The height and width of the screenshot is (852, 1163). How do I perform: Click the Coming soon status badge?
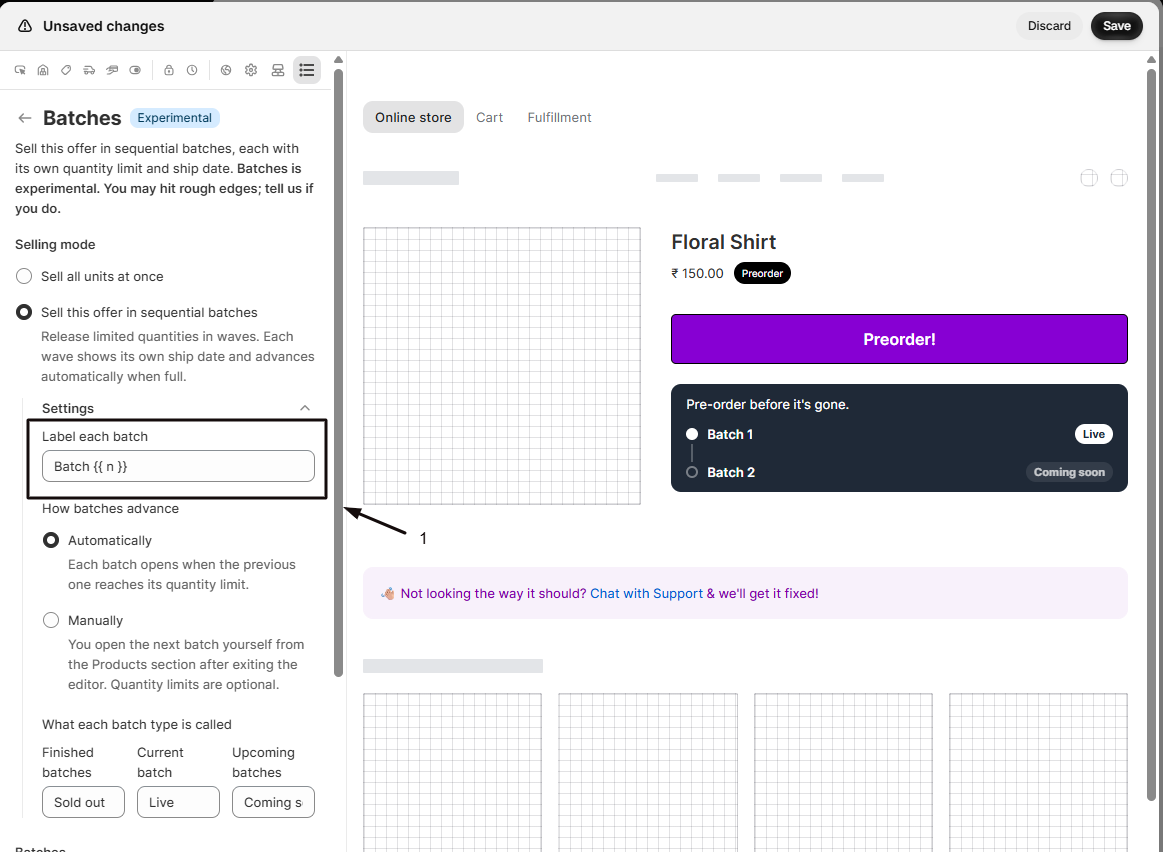coord(1069,472)
